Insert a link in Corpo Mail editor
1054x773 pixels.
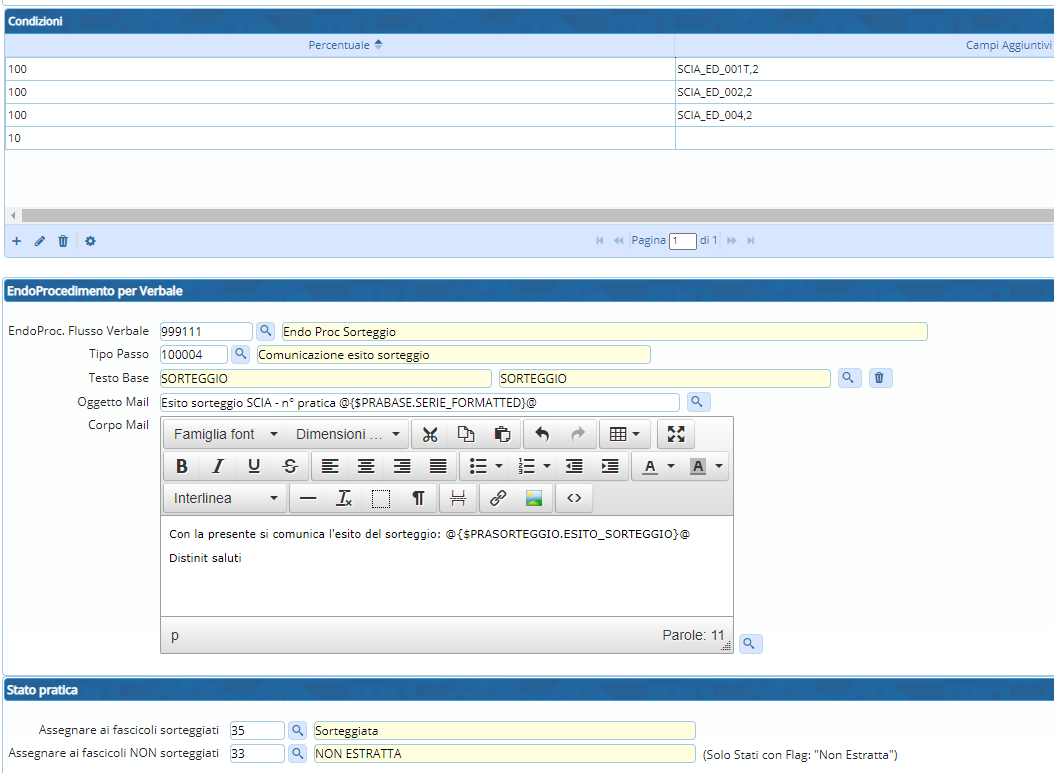(498, 498)
